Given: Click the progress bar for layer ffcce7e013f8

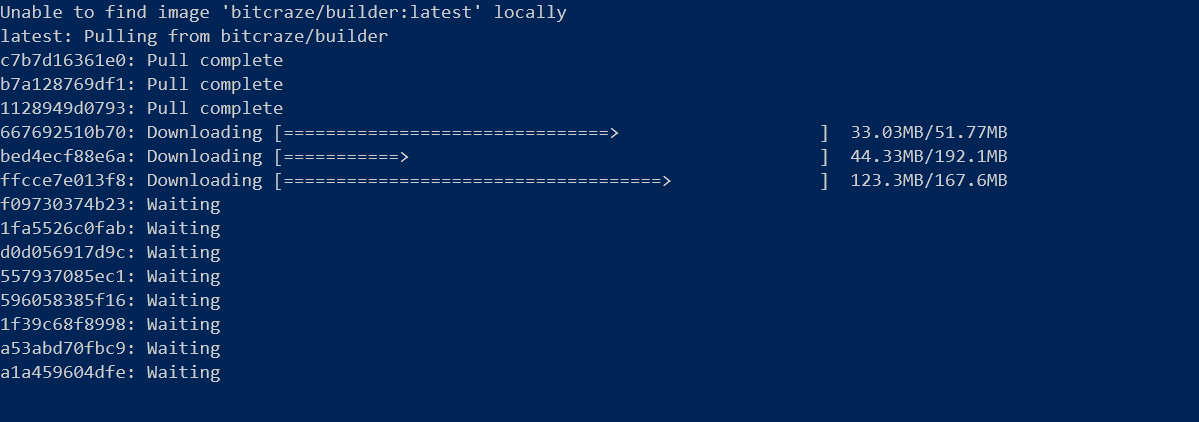Looking at the screenshot, I should tap(551, 180).
